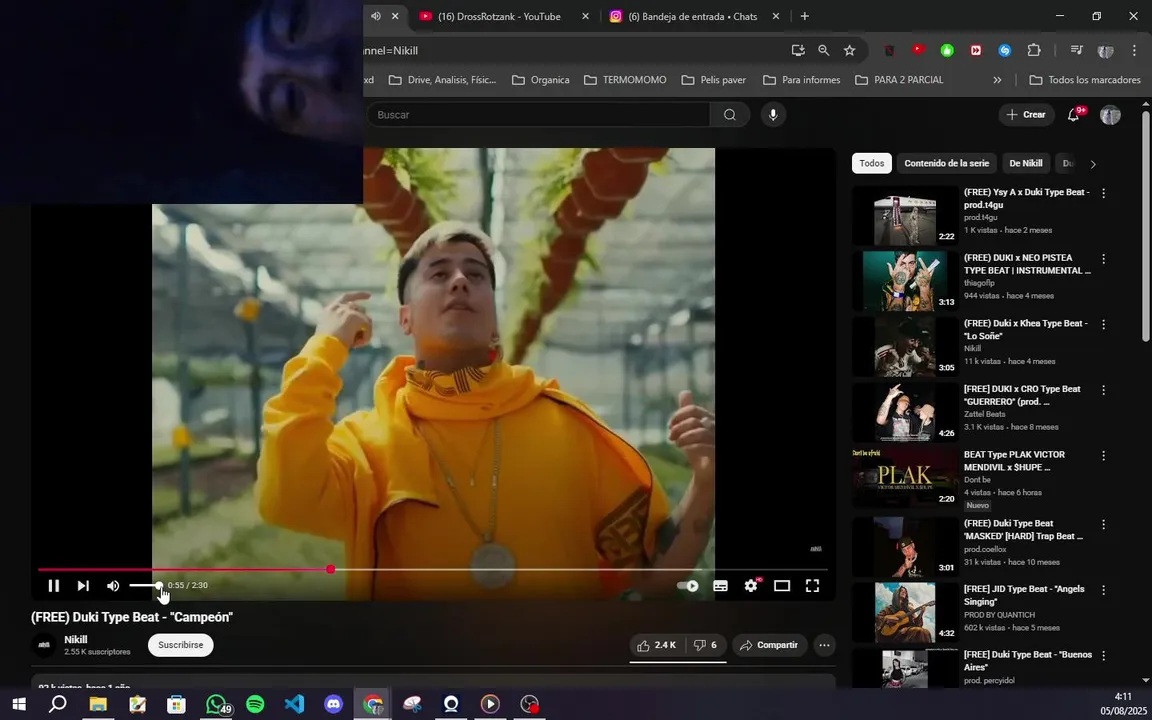Open WhatsApp from the taskbar

click(216, 704)
